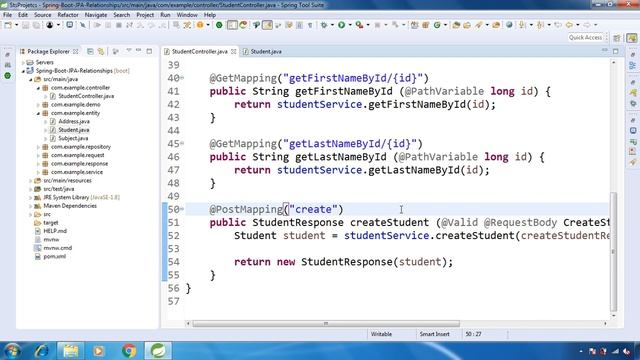The width and height of the screenshot is (640, 360).
Task: Select the mvnw.cmd file
Action: [57, 248]
